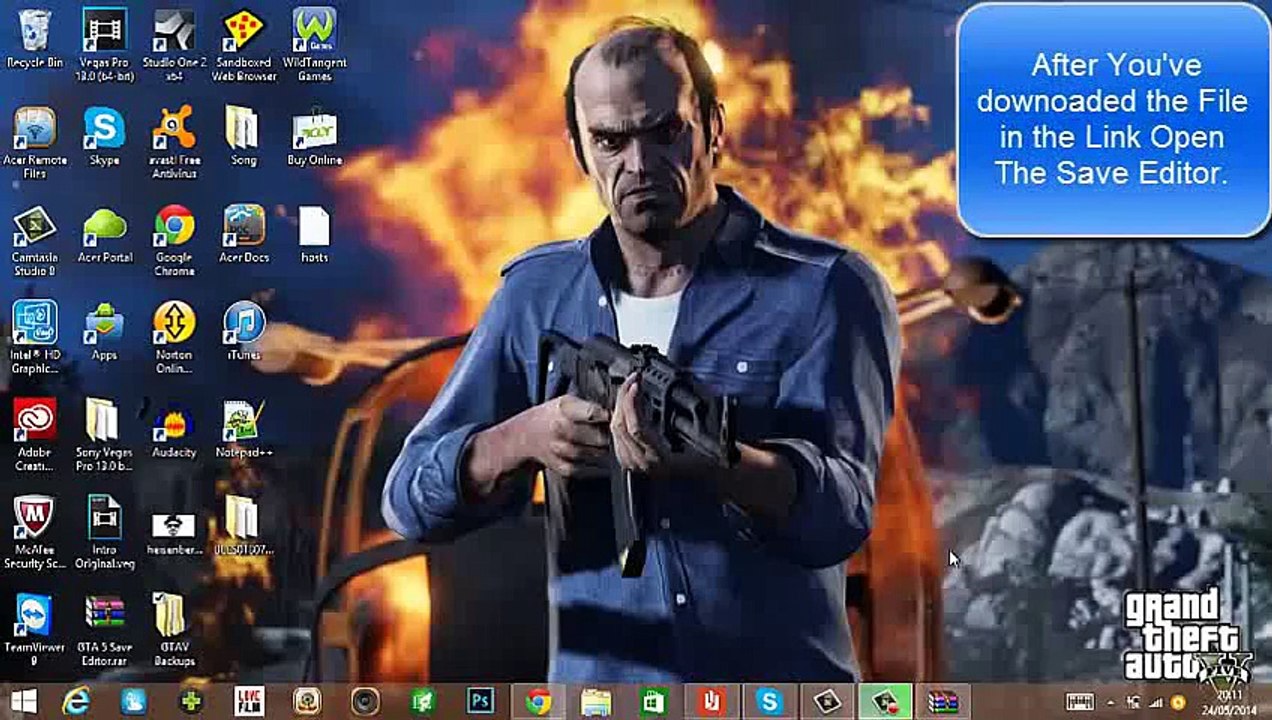1272x720 pixels.
Task: Switch to Google Chrome in the taskbar
Action: click(538, 702)
